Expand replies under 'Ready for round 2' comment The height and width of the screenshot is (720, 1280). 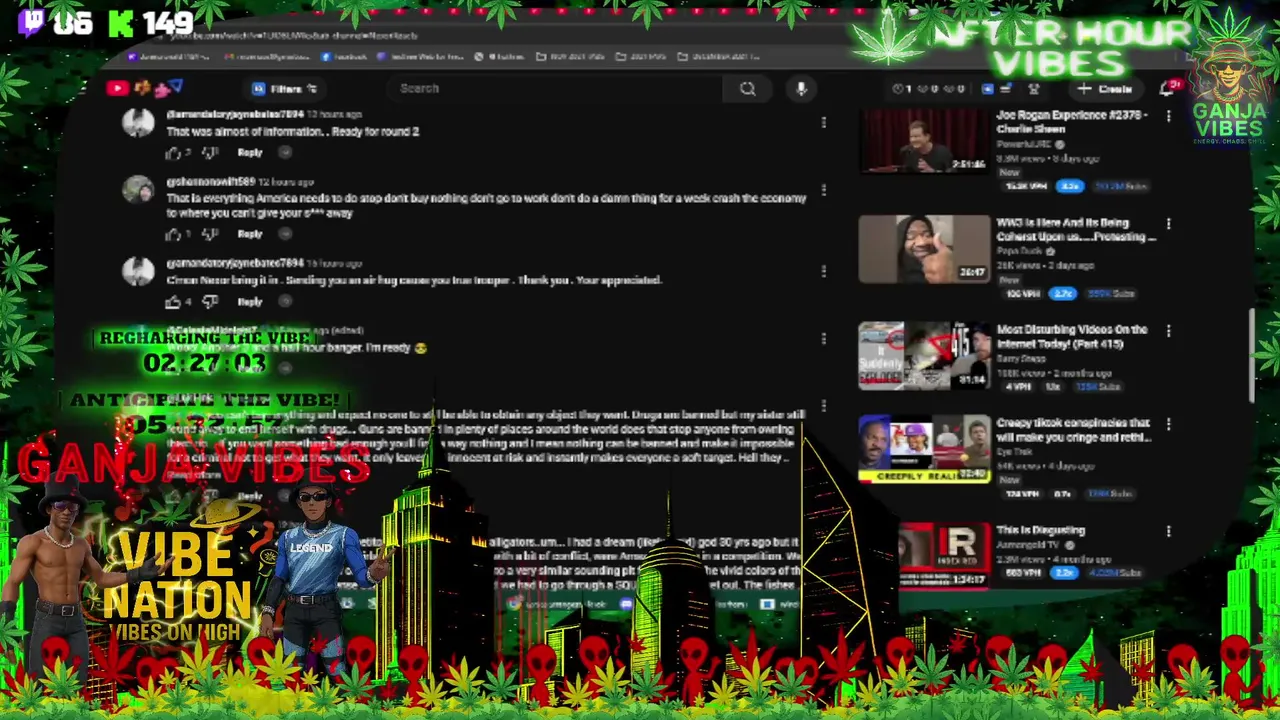tap(285, 153)
